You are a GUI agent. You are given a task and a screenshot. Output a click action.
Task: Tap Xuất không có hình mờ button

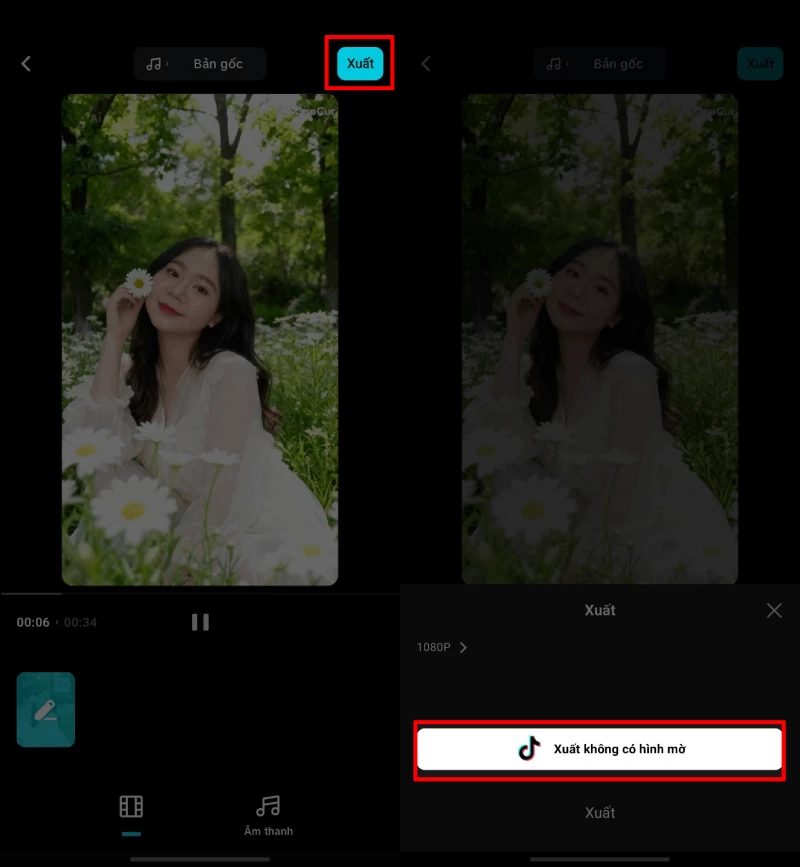click(x=599, y=749)
